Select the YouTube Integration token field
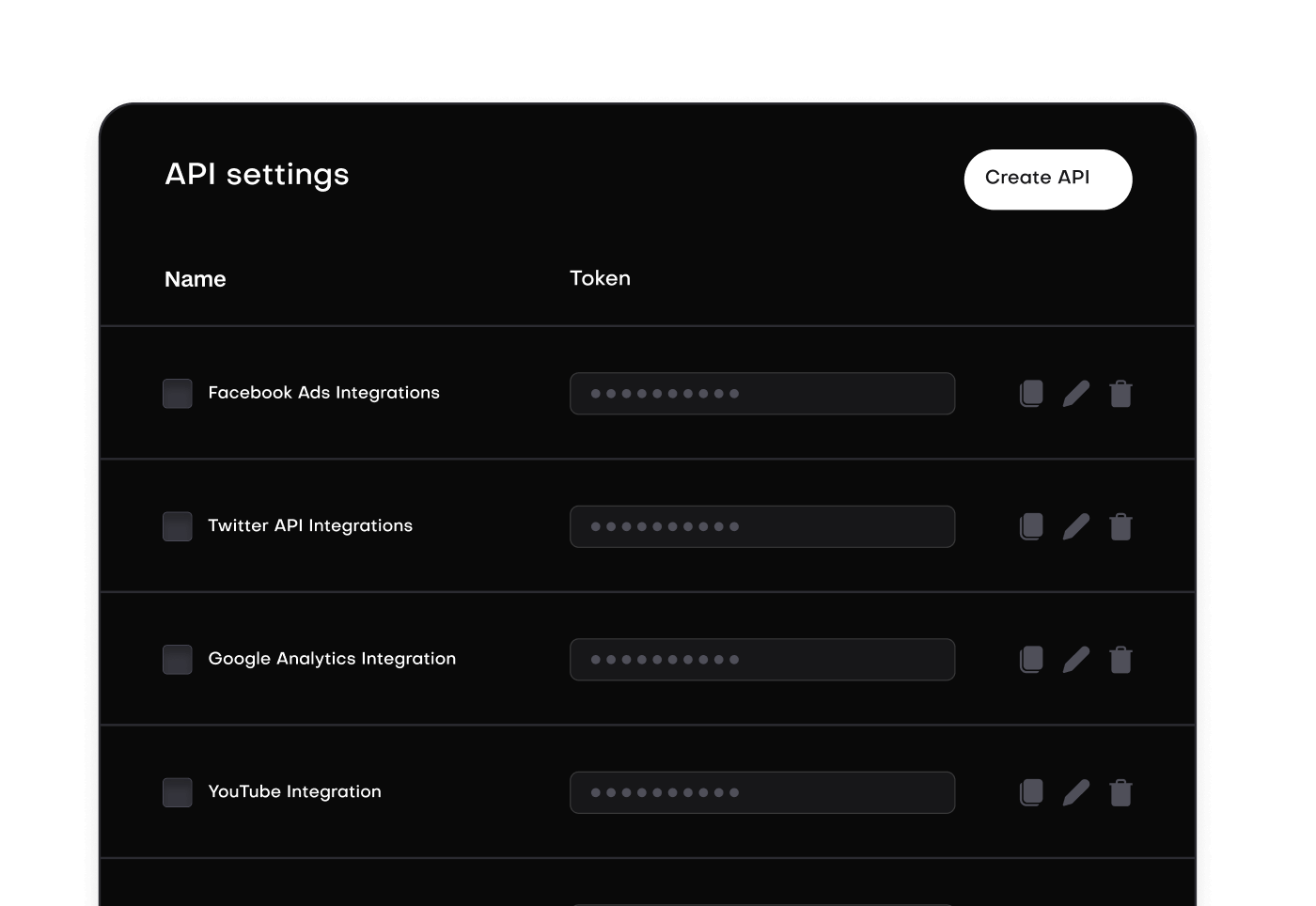1316x906 pixels. [x=762, y=792]
